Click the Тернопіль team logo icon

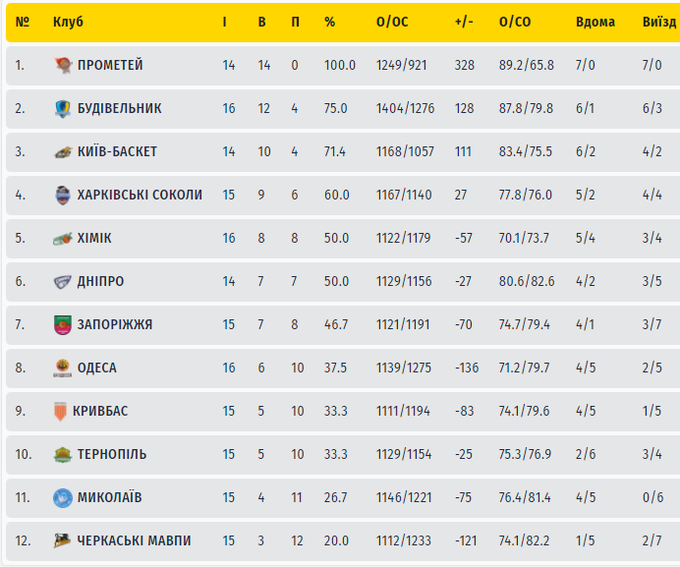(63, 455)
